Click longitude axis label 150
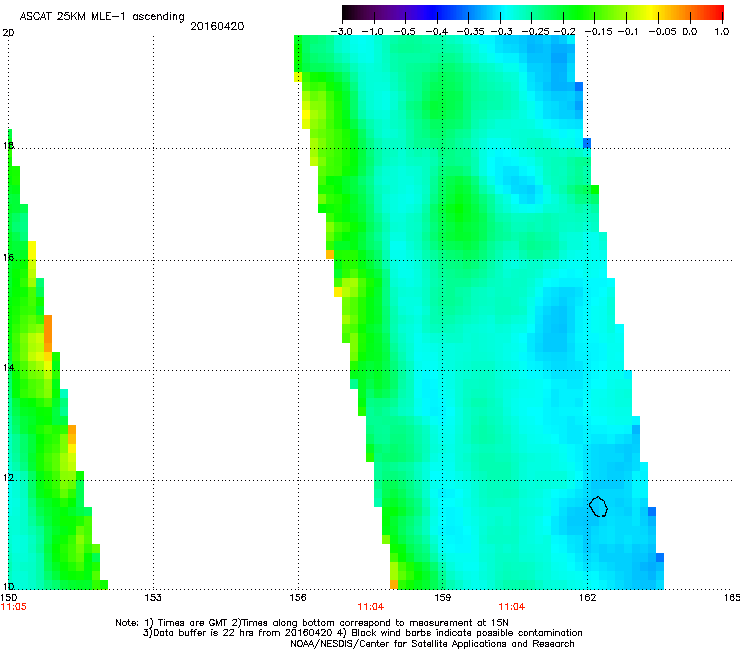Screen dimensions: 740x650 [x=9, y=598]
